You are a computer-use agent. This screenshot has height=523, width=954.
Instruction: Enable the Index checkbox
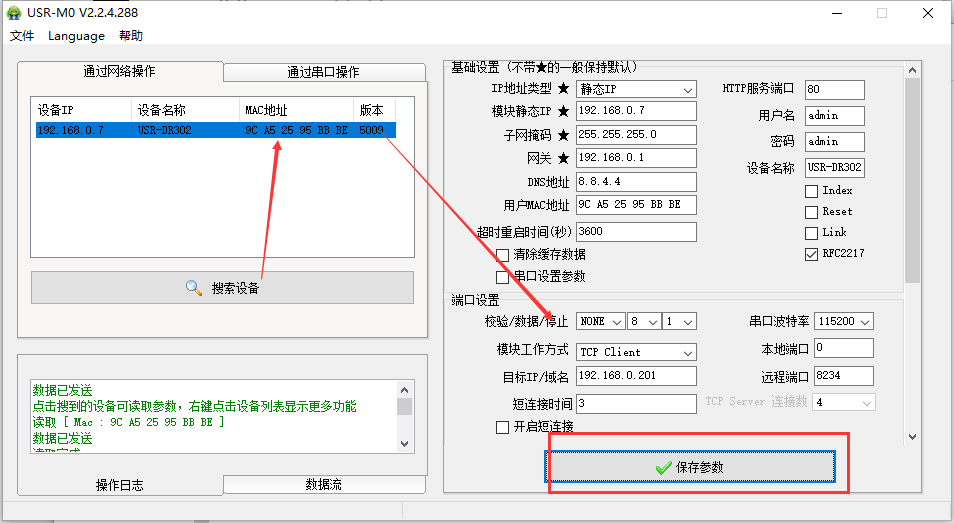811,190
